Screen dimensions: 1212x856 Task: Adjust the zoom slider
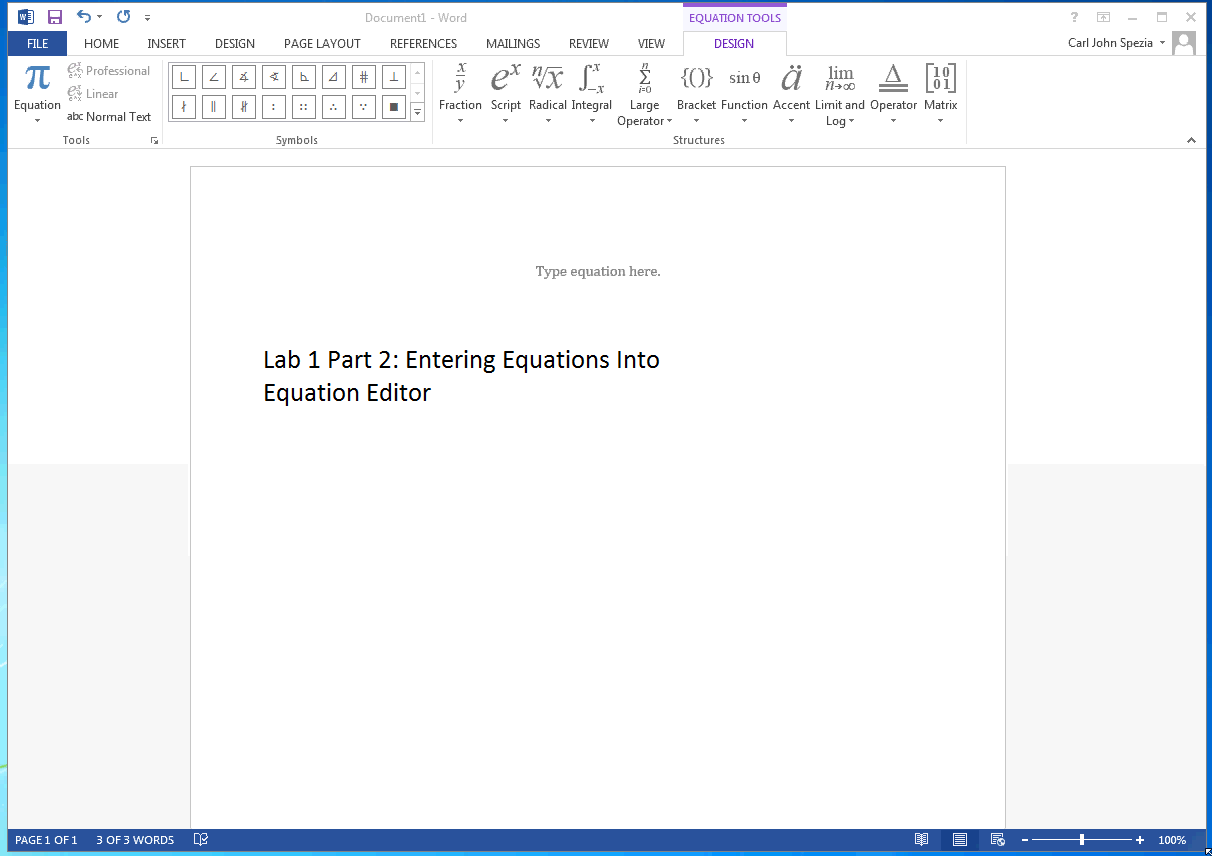1083,840
